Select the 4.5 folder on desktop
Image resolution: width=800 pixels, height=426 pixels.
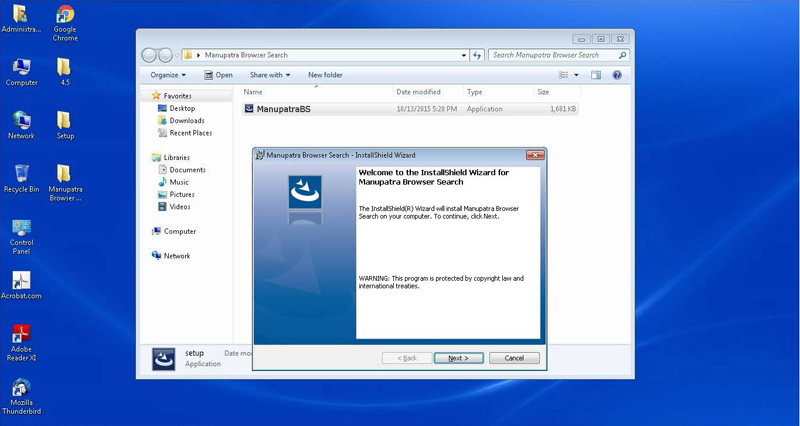(64, 72)
